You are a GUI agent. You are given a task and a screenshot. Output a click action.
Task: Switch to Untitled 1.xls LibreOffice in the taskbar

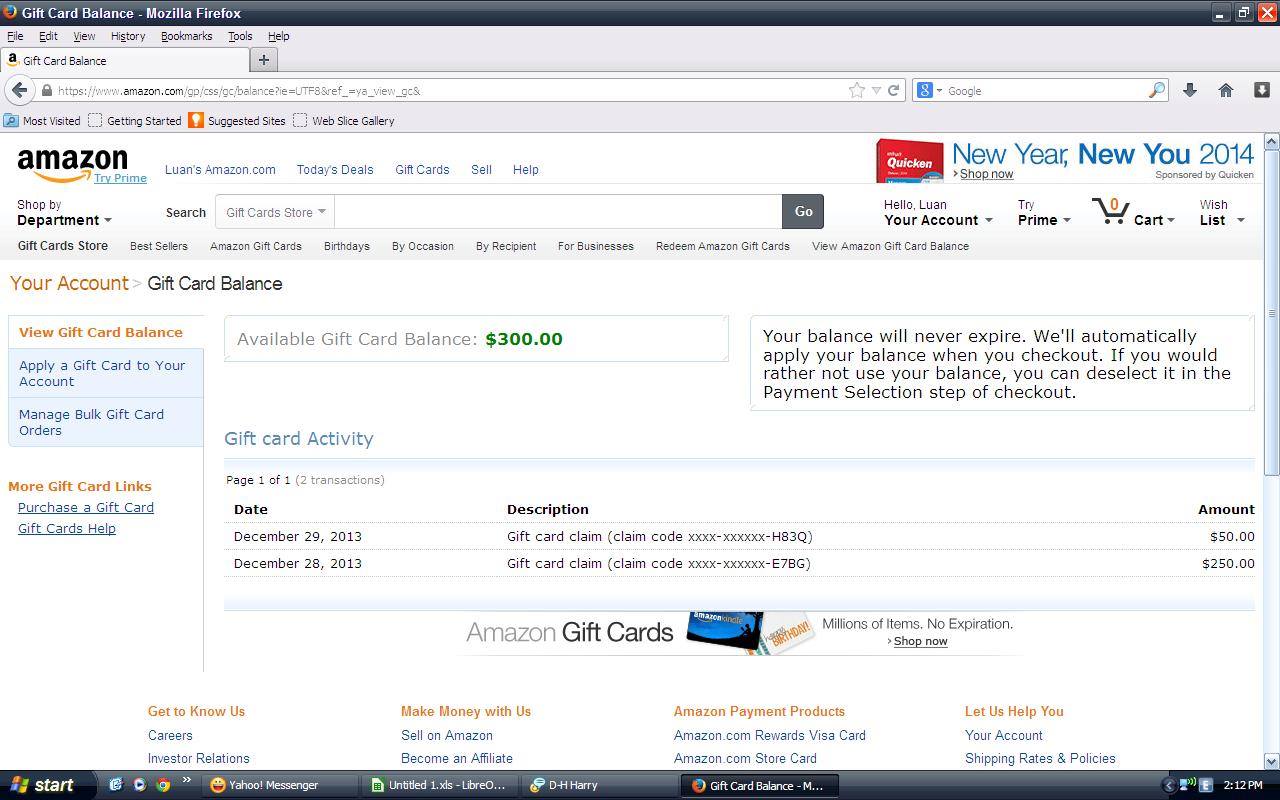439,785
